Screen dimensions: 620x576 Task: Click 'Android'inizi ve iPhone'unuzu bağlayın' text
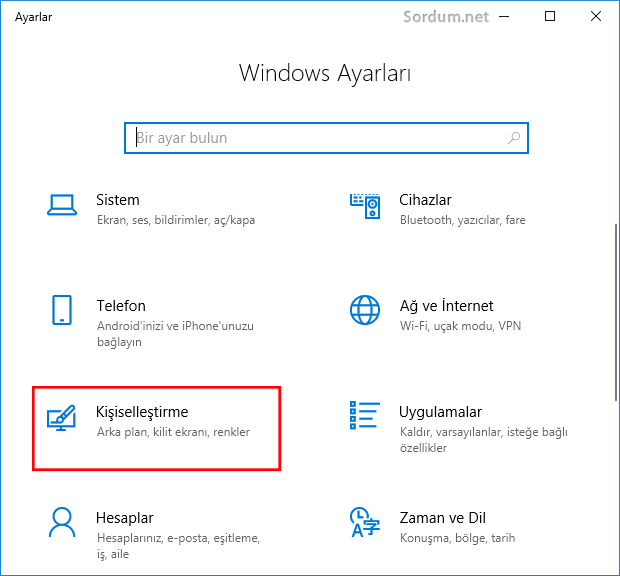pyautogui.click(x=175, y=334)
